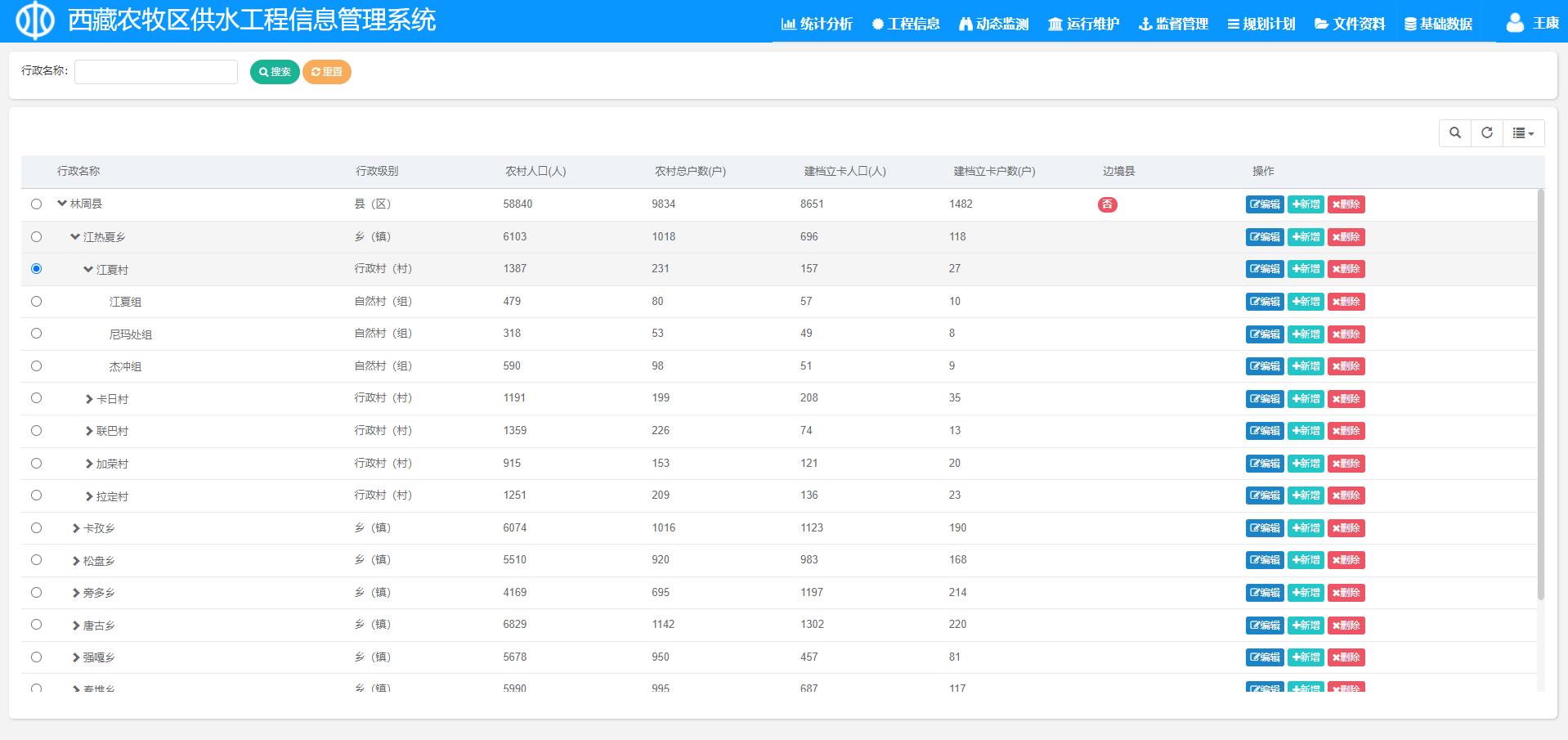
Task: Click the 否 border county badge
Action: click(x=1107, y=204)
